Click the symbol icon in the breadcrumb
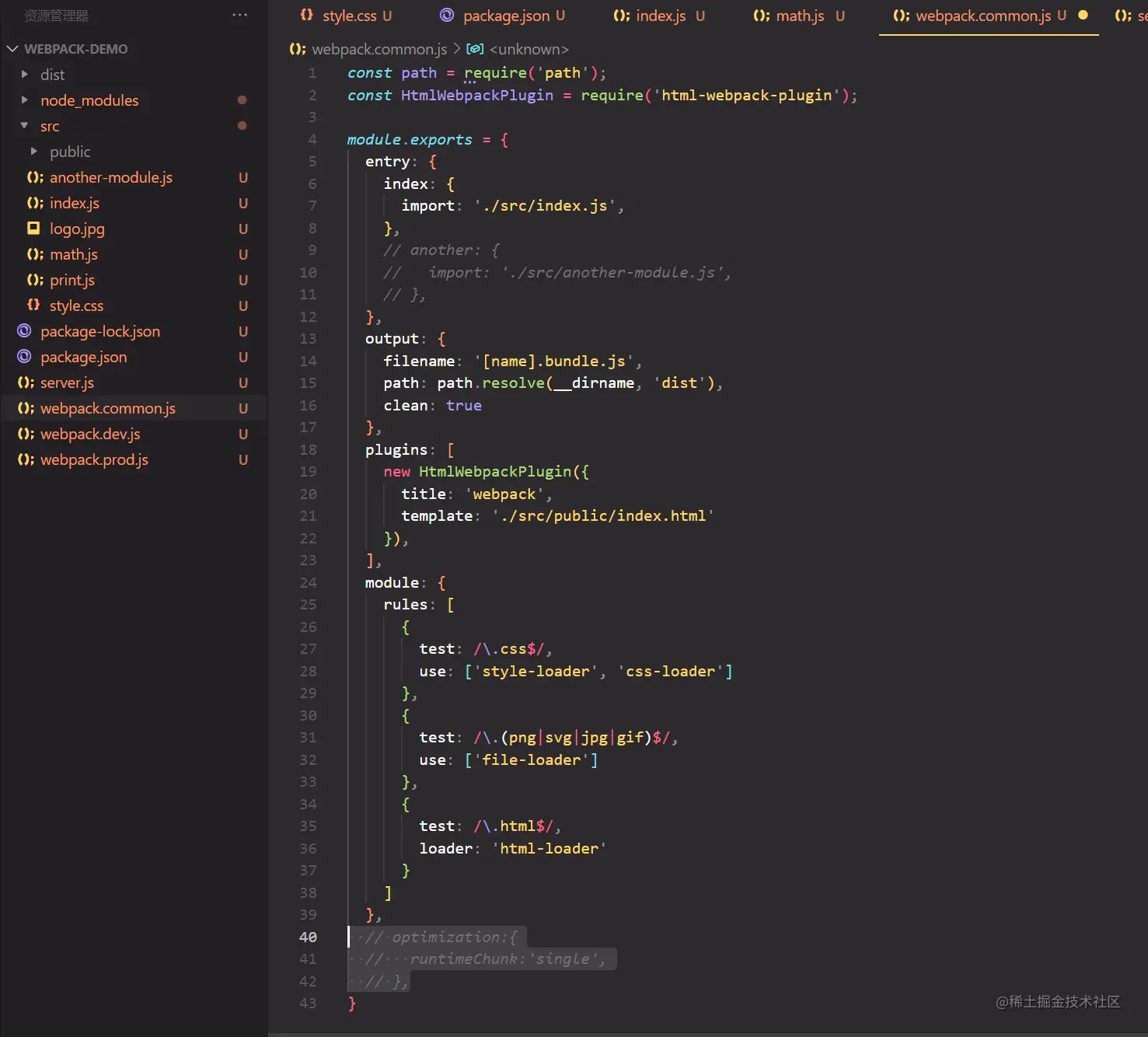The height and width of the screenshot is (1037, 1148). coord(475,49)
